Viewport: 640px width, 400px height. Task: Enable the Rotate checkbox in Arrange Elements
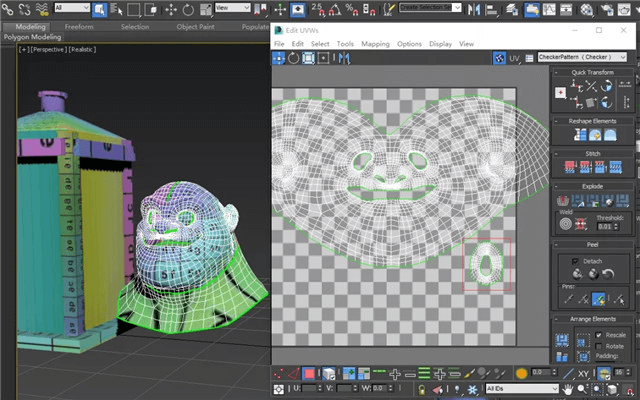599,345
